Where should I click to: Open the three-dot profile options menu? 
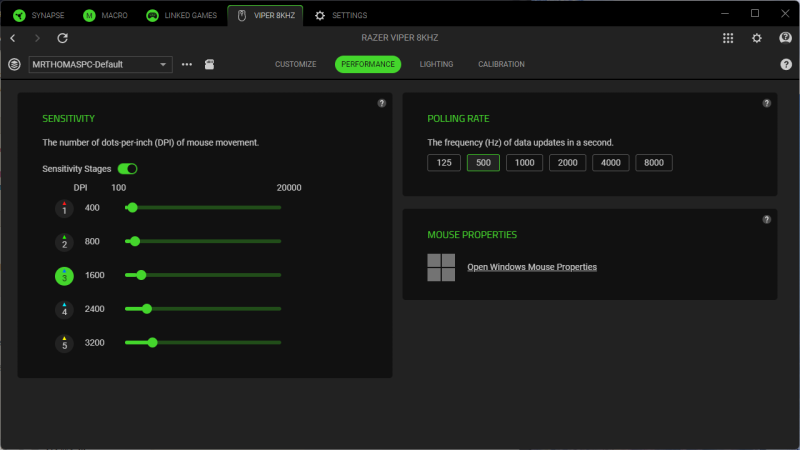coord(187,64)
